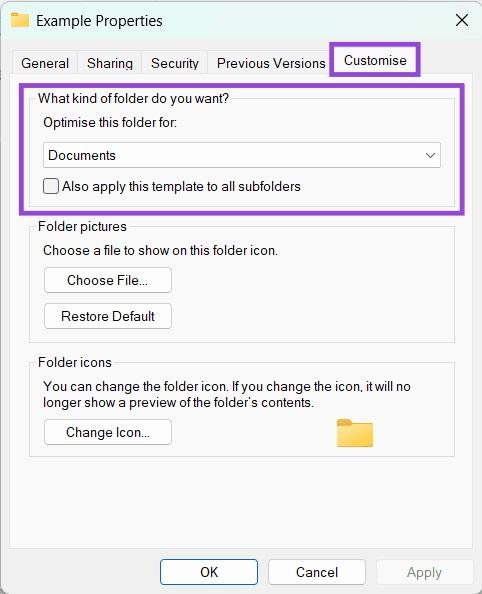Click the Choose File... button
482x594 pixels.
[108, 280]
